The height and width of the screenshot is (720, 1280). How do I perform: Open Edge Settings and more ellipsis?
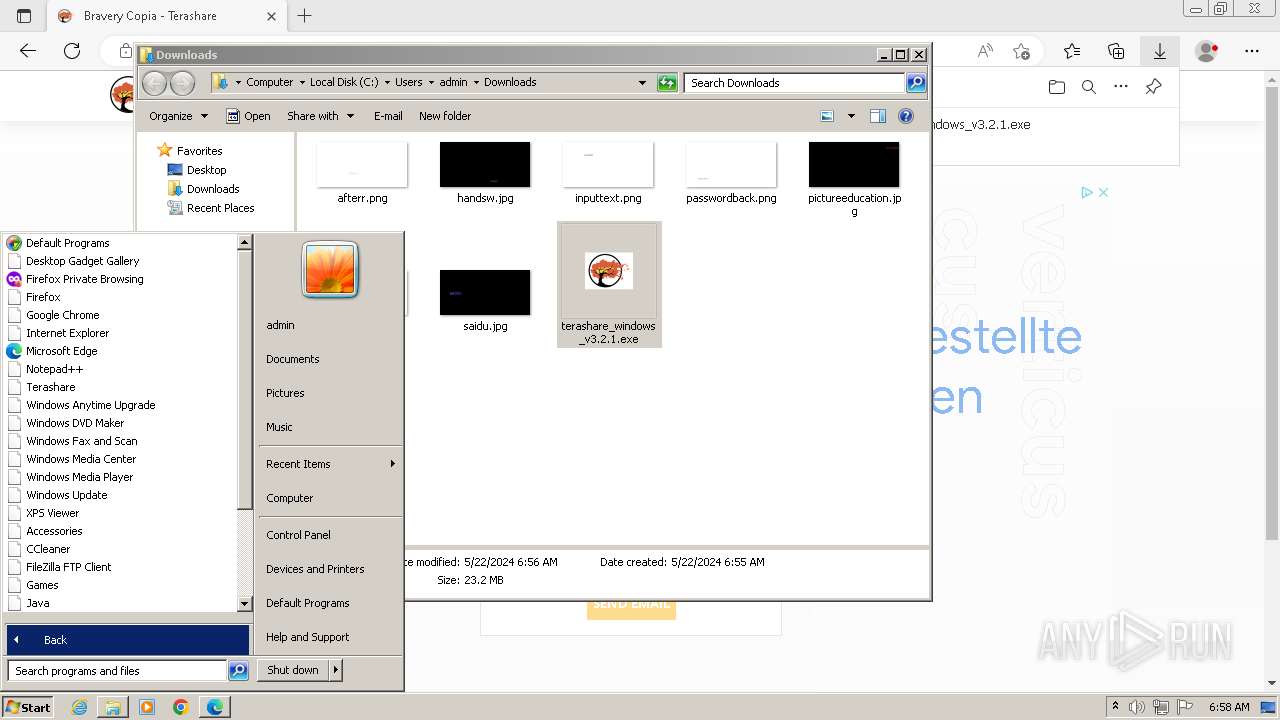(1252, 51)
